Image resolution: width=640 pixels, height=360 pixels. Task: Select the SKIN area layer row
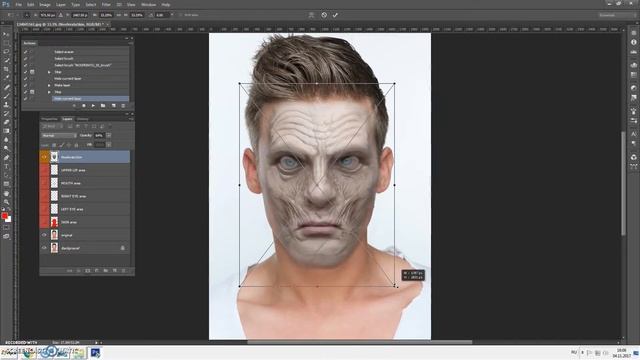[x=85, y=222]
